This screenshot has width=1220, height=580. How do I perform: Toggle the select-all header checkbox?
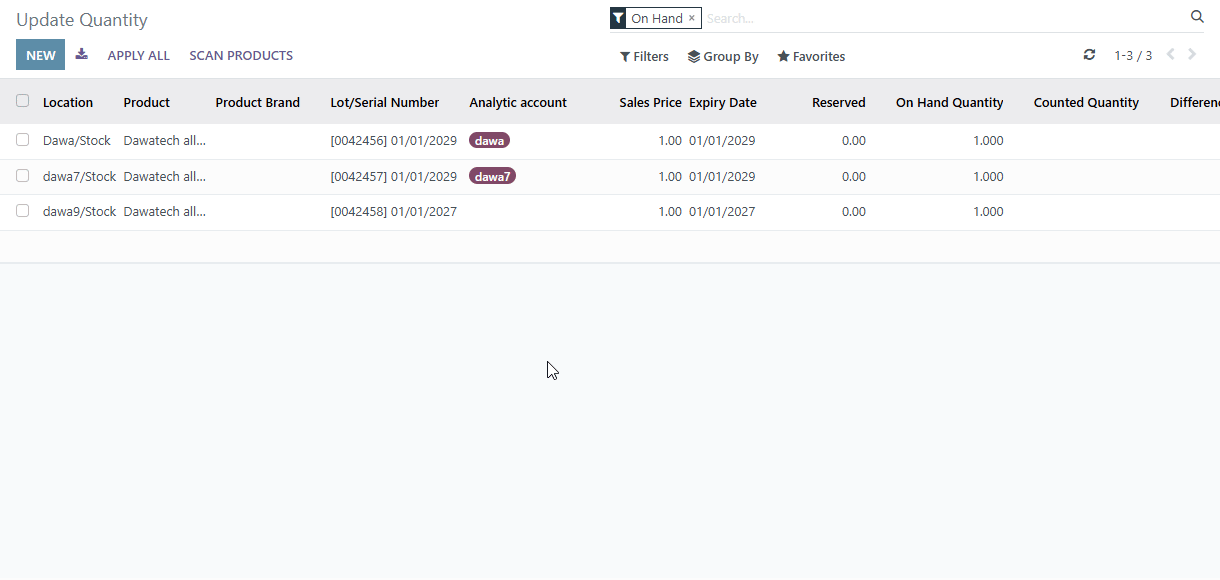(x=22, y=101)
